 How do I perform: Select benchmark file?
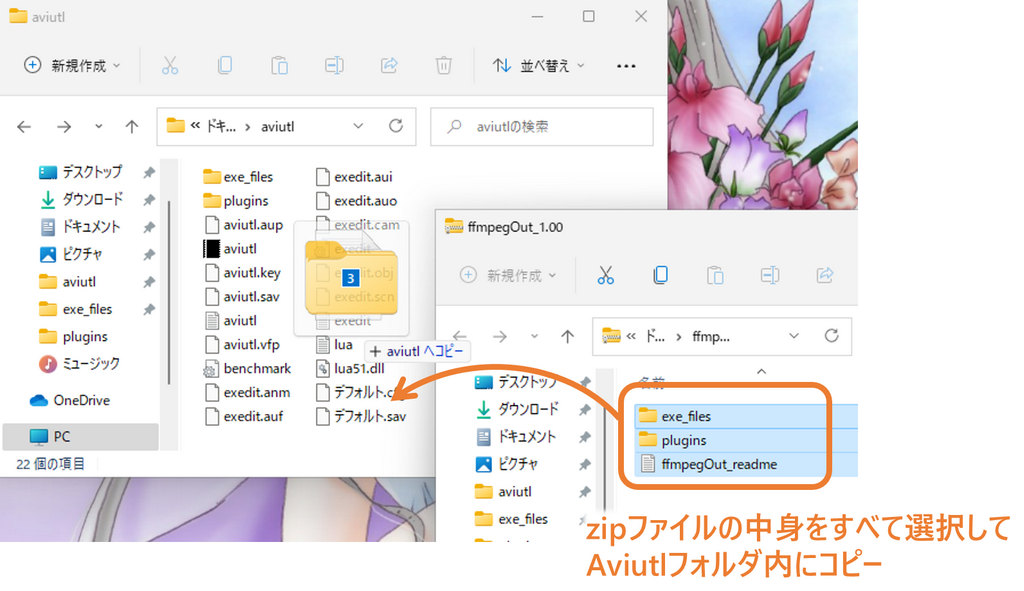click(248, 368)
